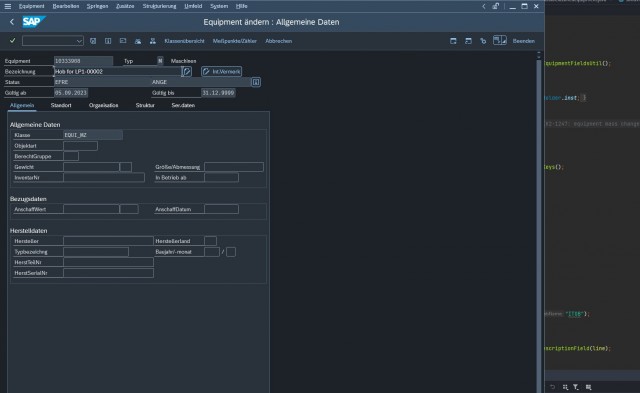This screenshot has height=393, width=640.
Task: Click the create new session window icon
Action: pos(453,41)
